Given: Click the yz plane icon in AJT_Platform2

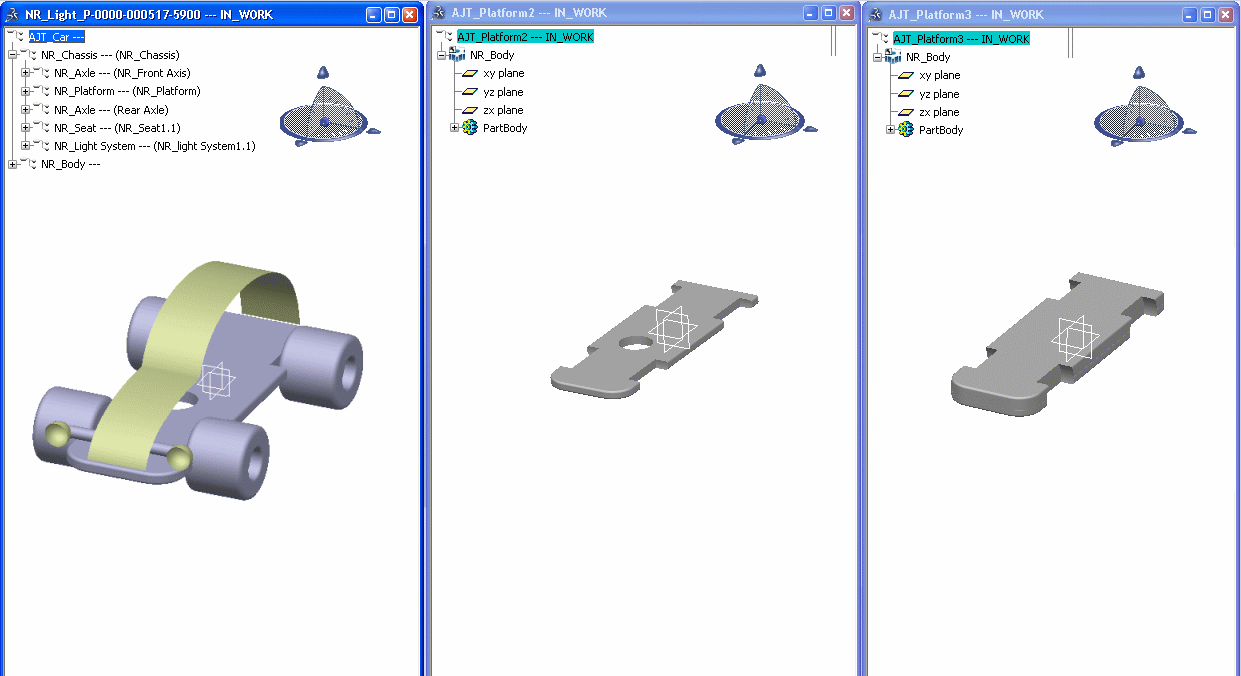Looking at the screenshot, I should (x=470, y=92).
